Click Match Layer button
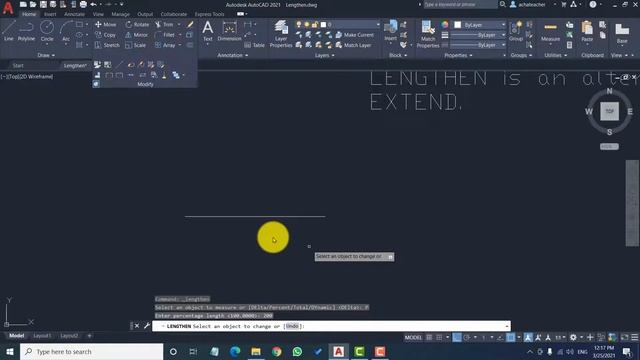This screenshot has width=640, height=360. (353, 45)
